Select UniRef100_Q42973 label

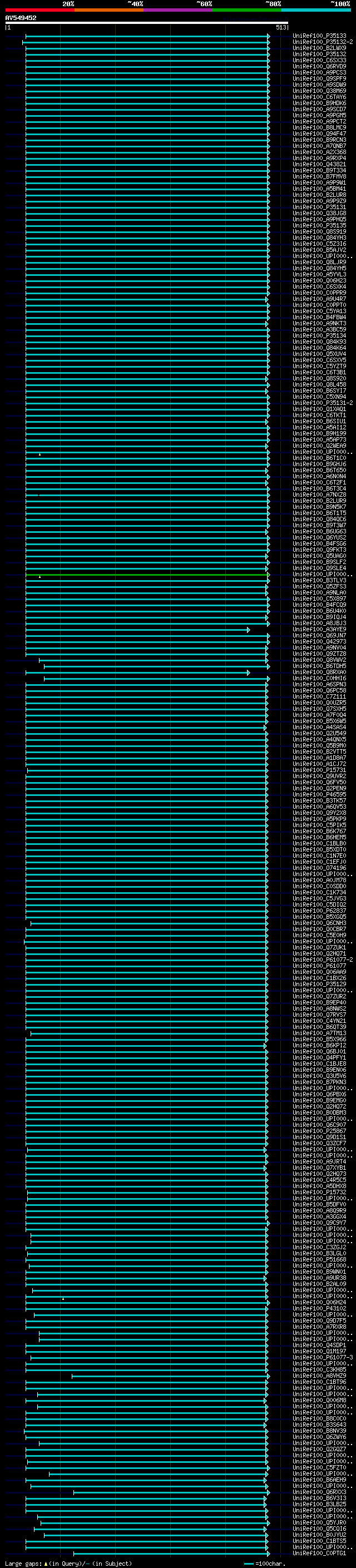tap(319, 641)
